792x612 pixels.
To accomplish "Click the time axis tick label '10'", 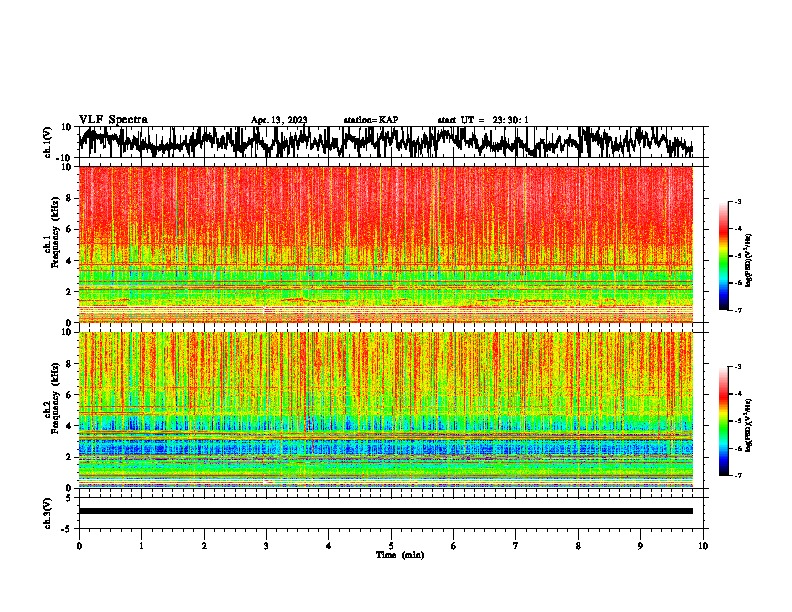I will [703, 546].
